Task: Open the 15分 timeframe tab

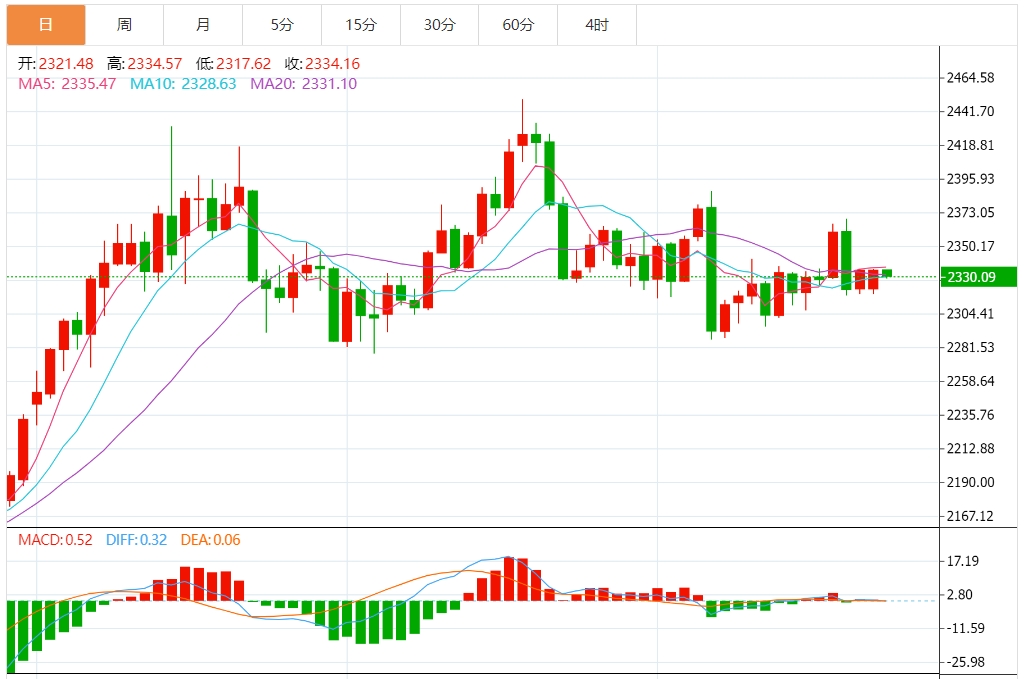Action: click(x=361, y=25)
